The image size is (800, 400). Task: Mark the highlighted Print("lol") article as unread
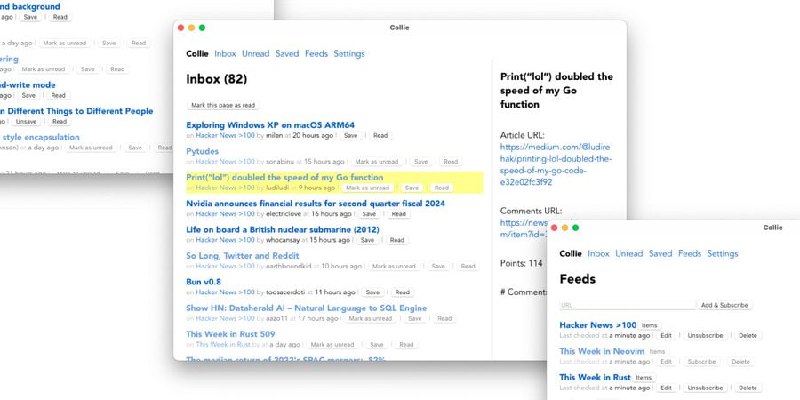point(366,187)
